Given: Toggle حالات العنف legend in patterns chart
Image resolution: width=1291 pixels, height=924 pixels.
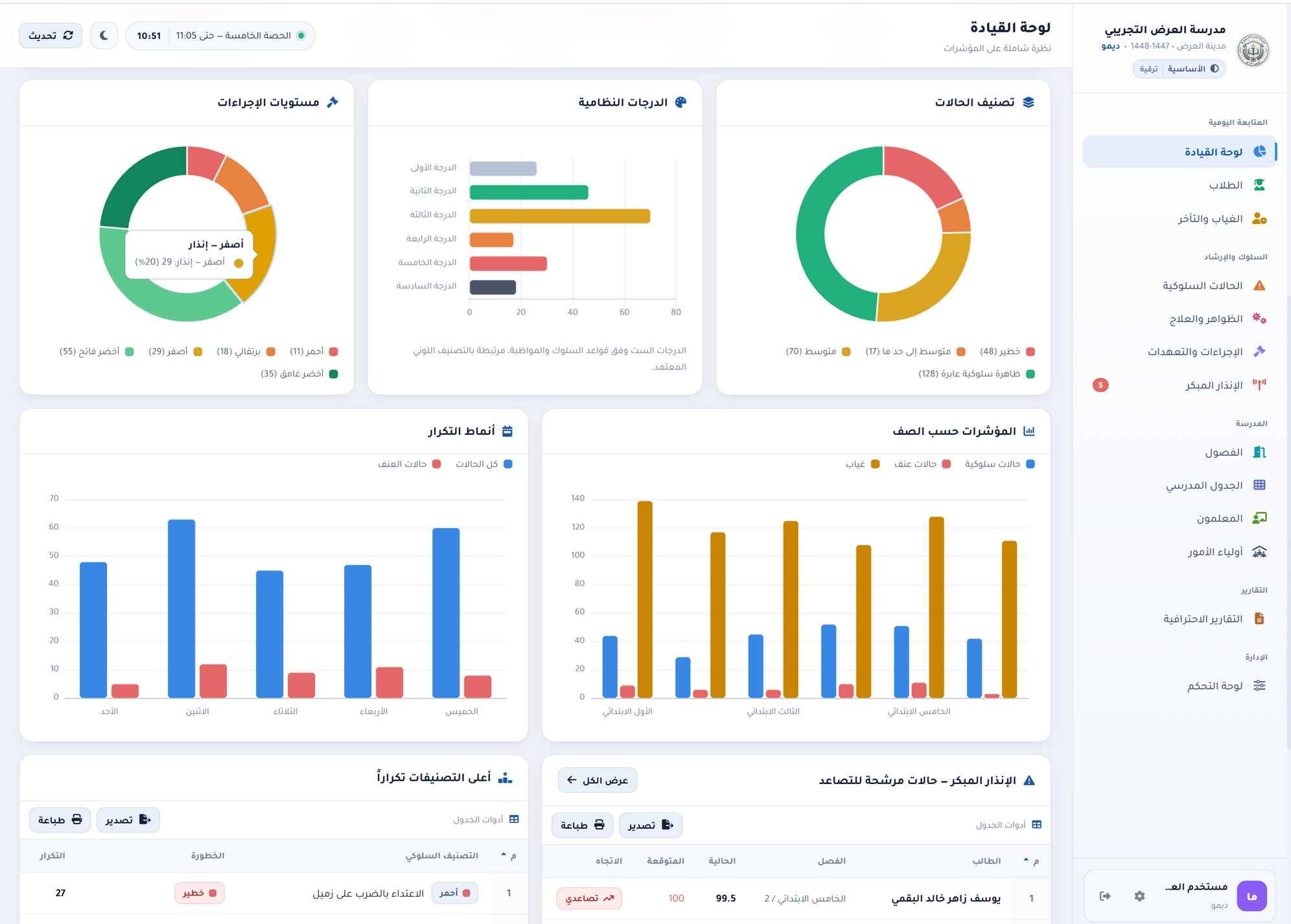Looking at the screenshot, I should [x=409, y=464].
